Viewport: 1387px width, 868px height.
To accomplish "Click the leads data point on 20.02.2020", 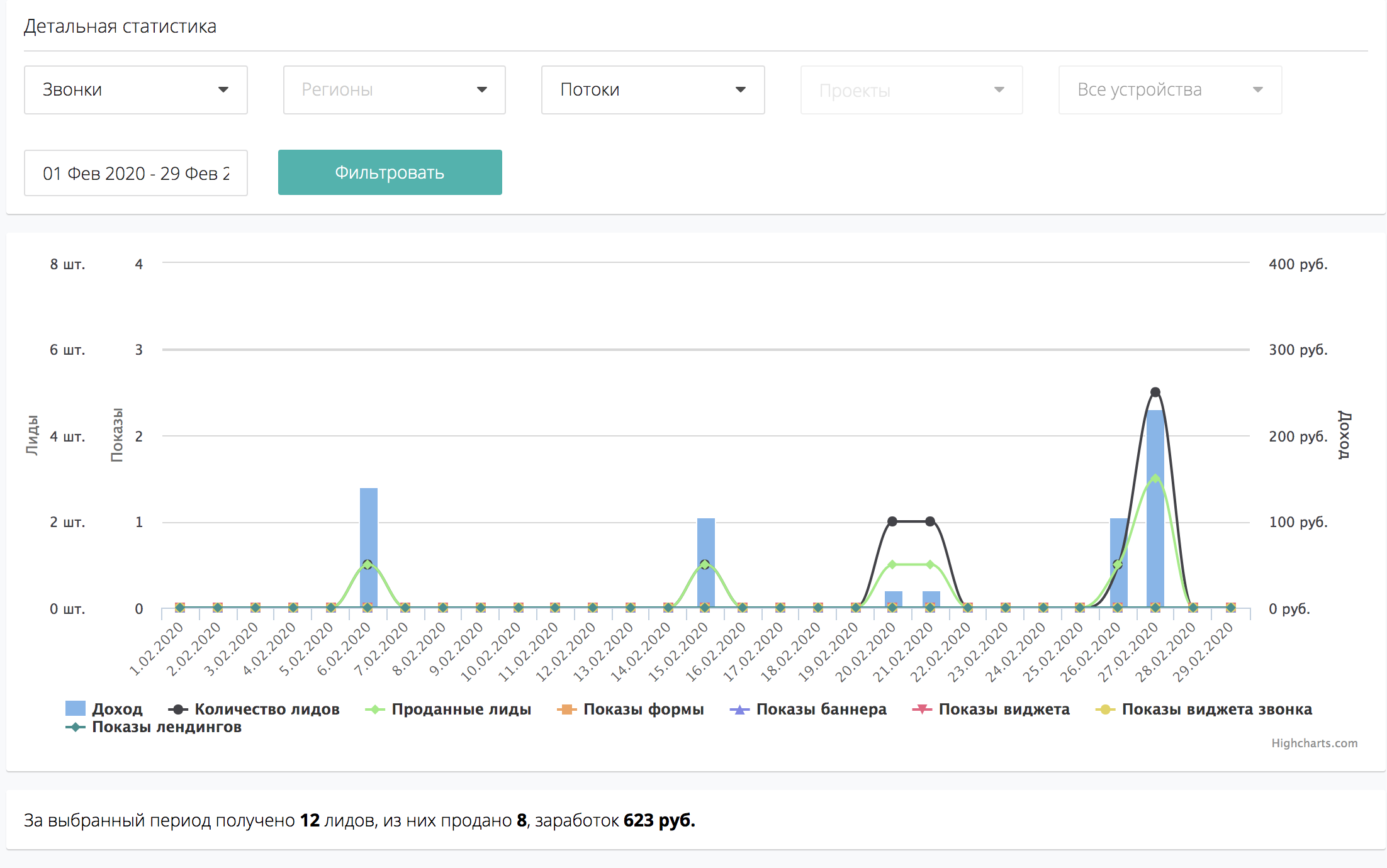I will [892, 521].
